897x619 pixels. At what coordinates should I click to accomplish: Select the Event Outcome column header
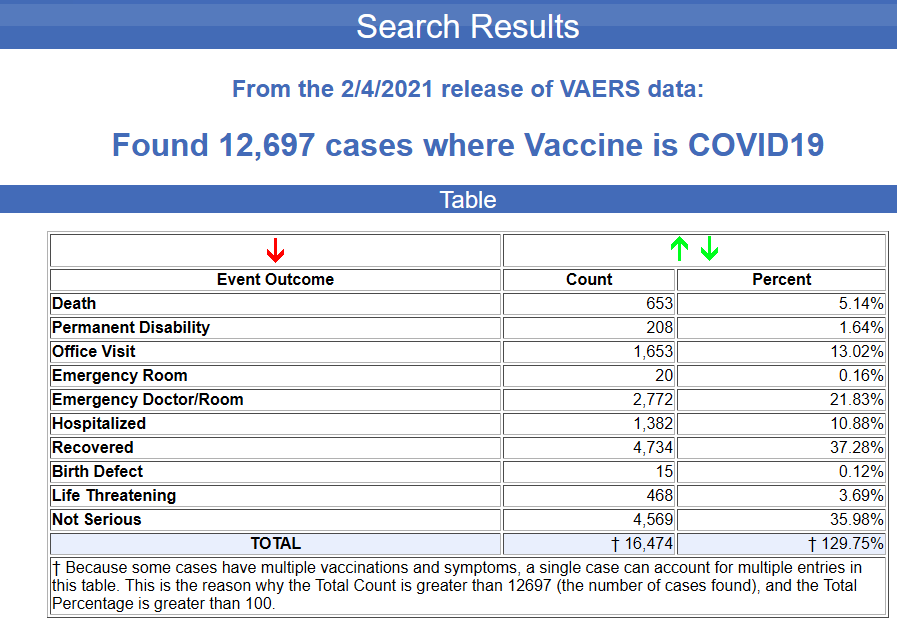(275, 280)
